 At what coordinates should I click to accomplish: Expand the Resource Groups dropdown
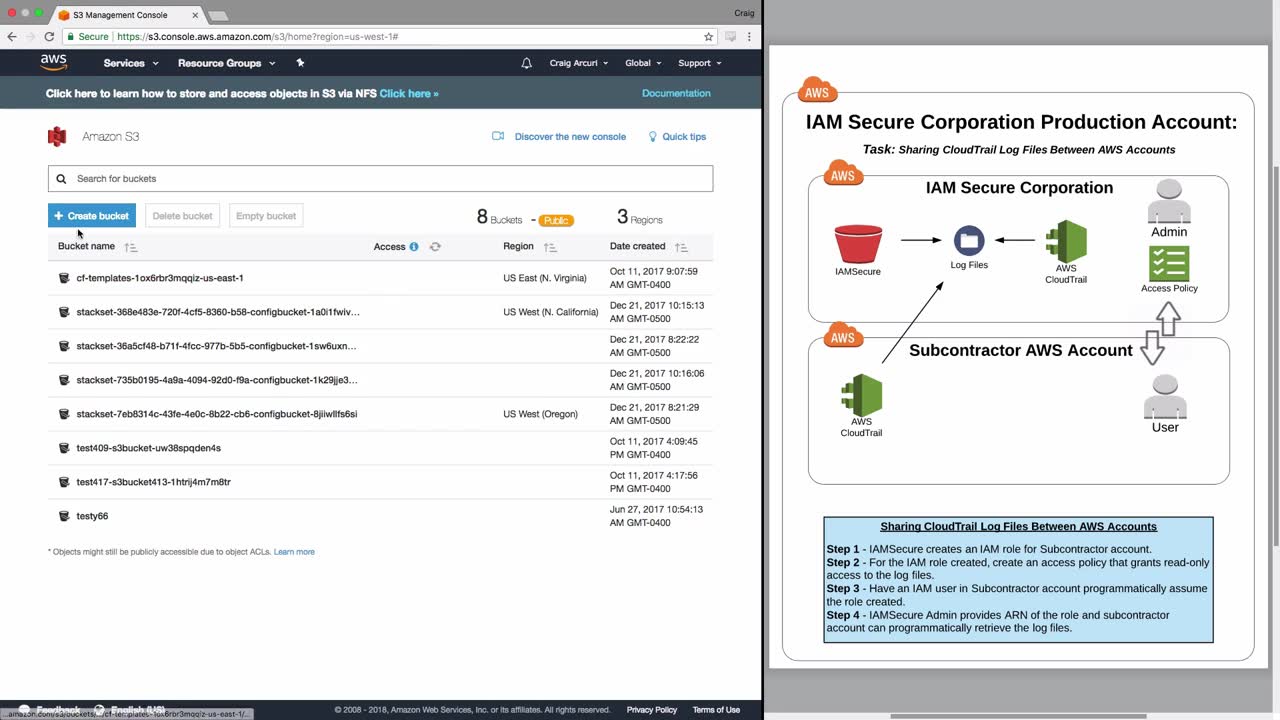point(226,63)
